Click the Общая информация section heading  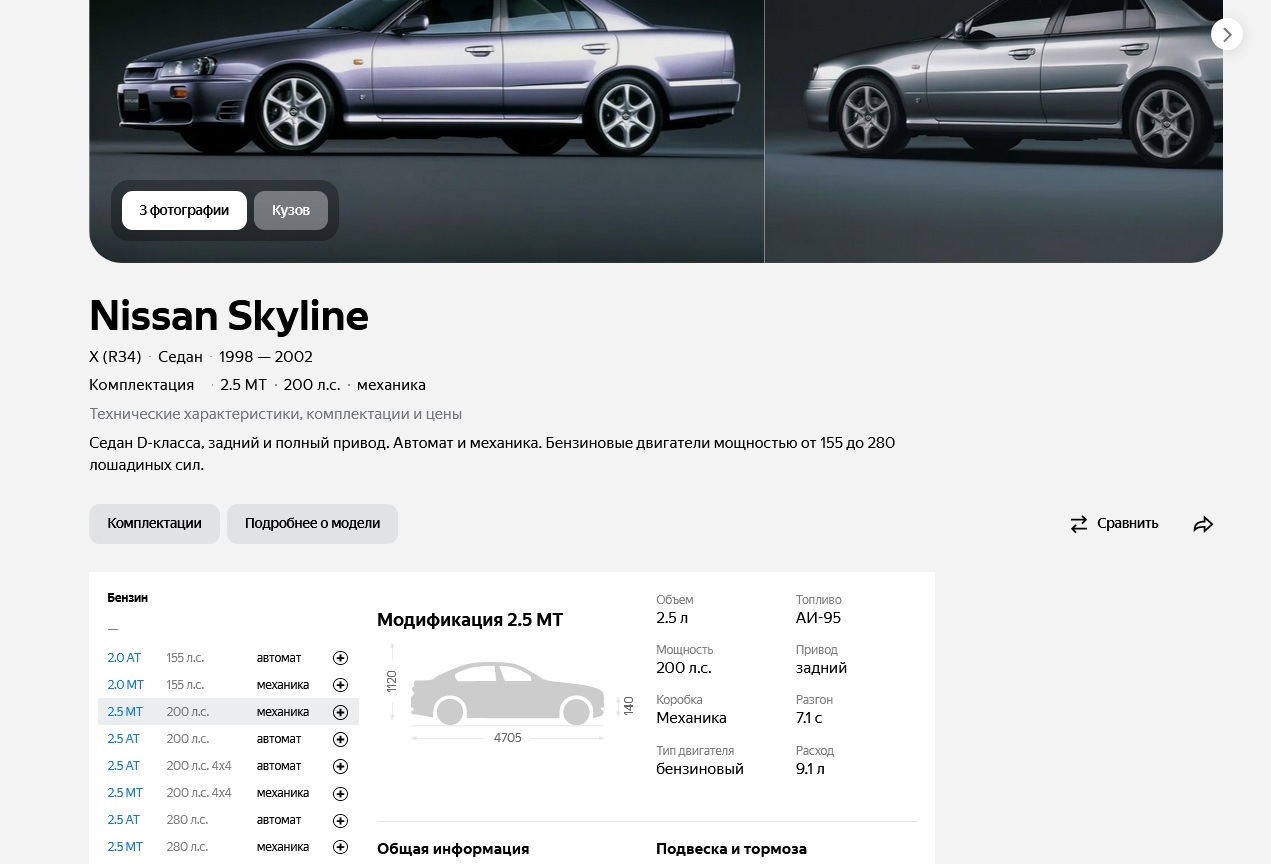(453, 849)
